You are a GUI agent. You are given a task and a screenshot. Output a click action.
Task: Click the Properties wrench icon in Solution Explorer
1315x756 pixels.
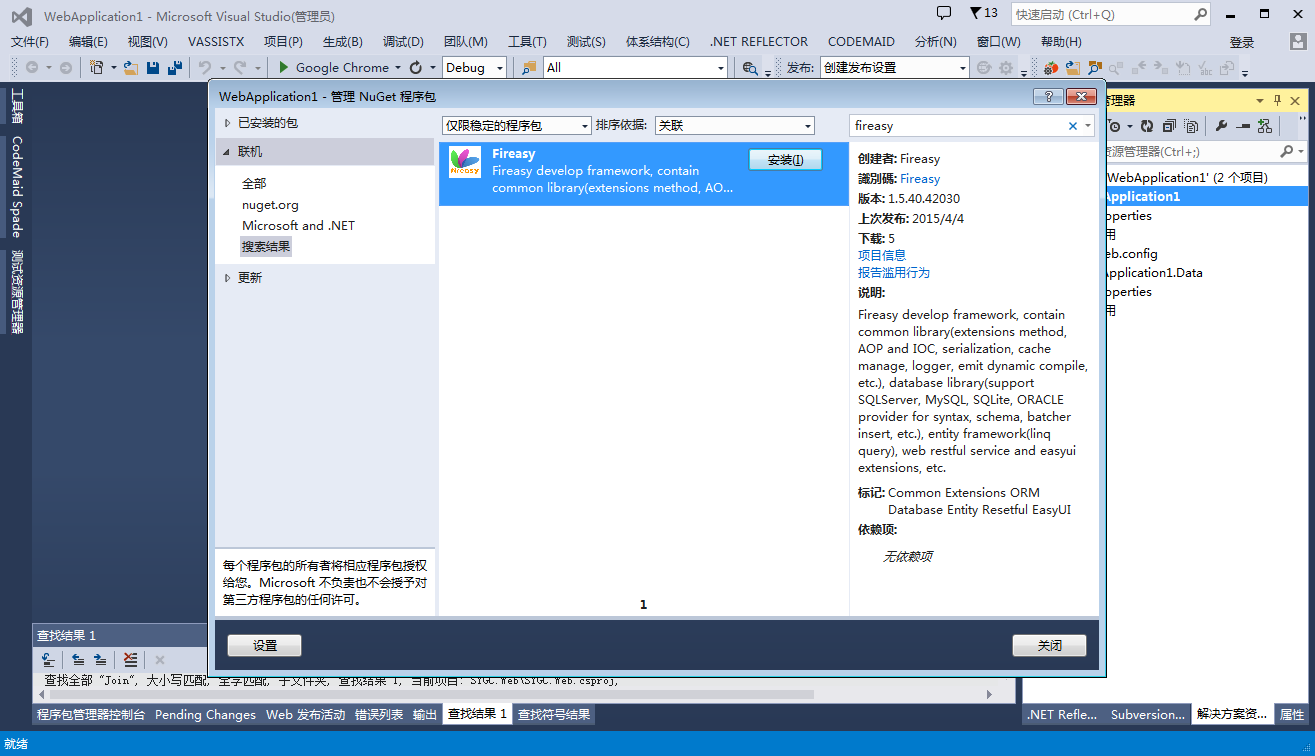[x=1221, y=126]
